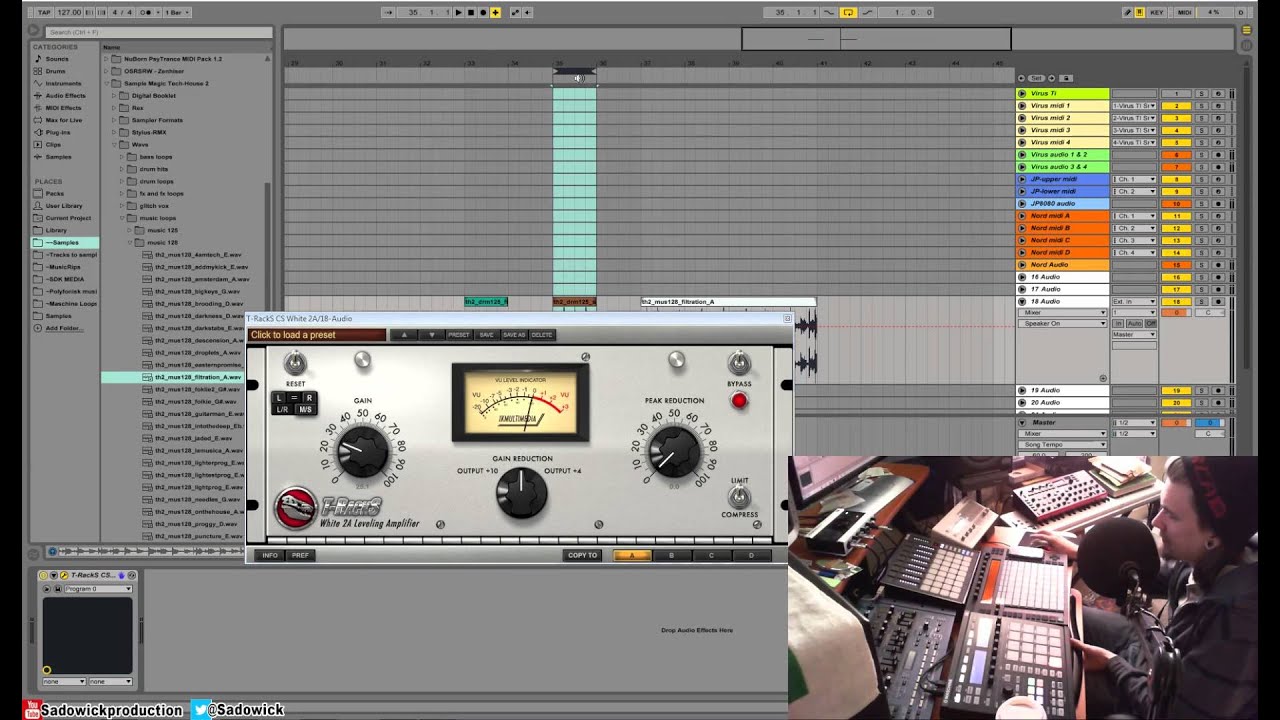Select M/S processing mode
This screenshot has height=720, width=1280.
point(304,409)
